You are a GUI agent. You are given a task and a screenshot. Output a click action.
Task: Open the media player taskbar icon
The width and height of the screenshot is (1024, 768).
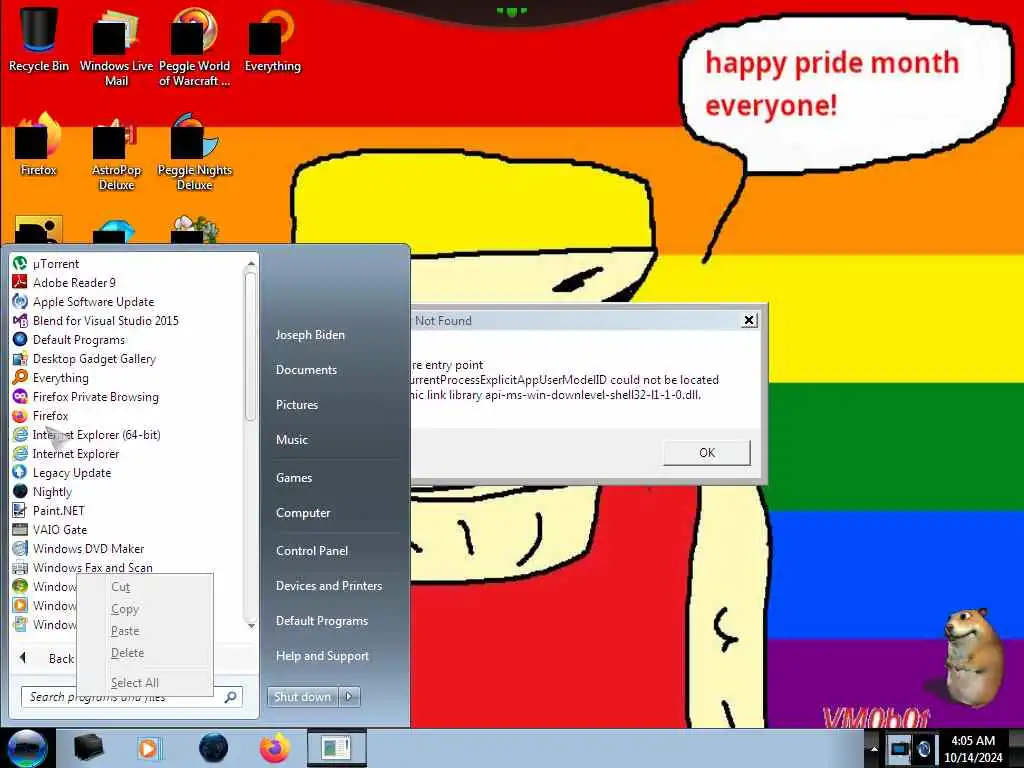(x=149, y=748)
